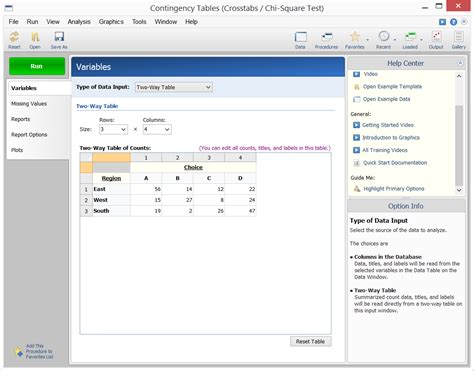The width and height of the screenshot is (474, 371).
Task: Click the green Run button
Action: click(x=37, y=66)
